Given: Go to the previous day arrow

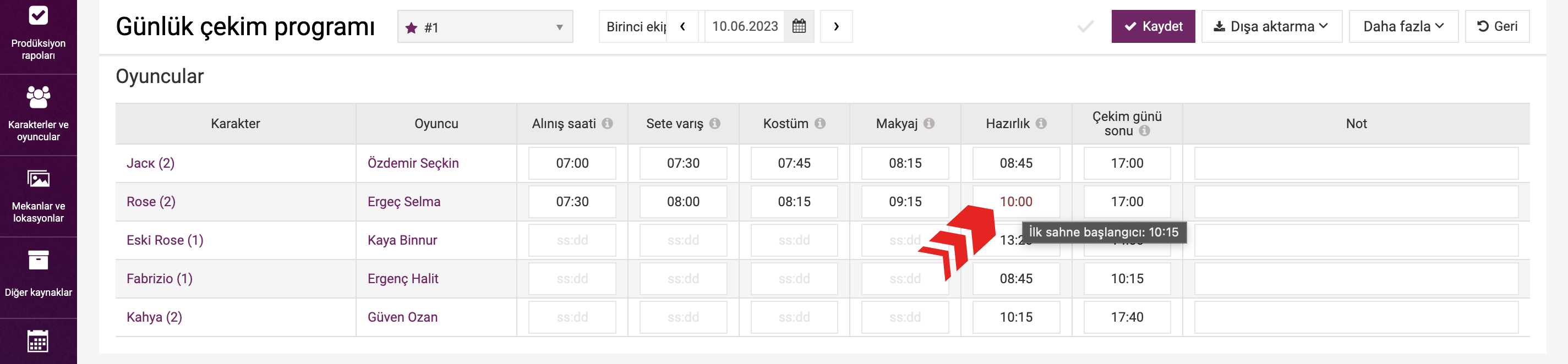Looking at the screenshot, I should click(x=683, y=26).
